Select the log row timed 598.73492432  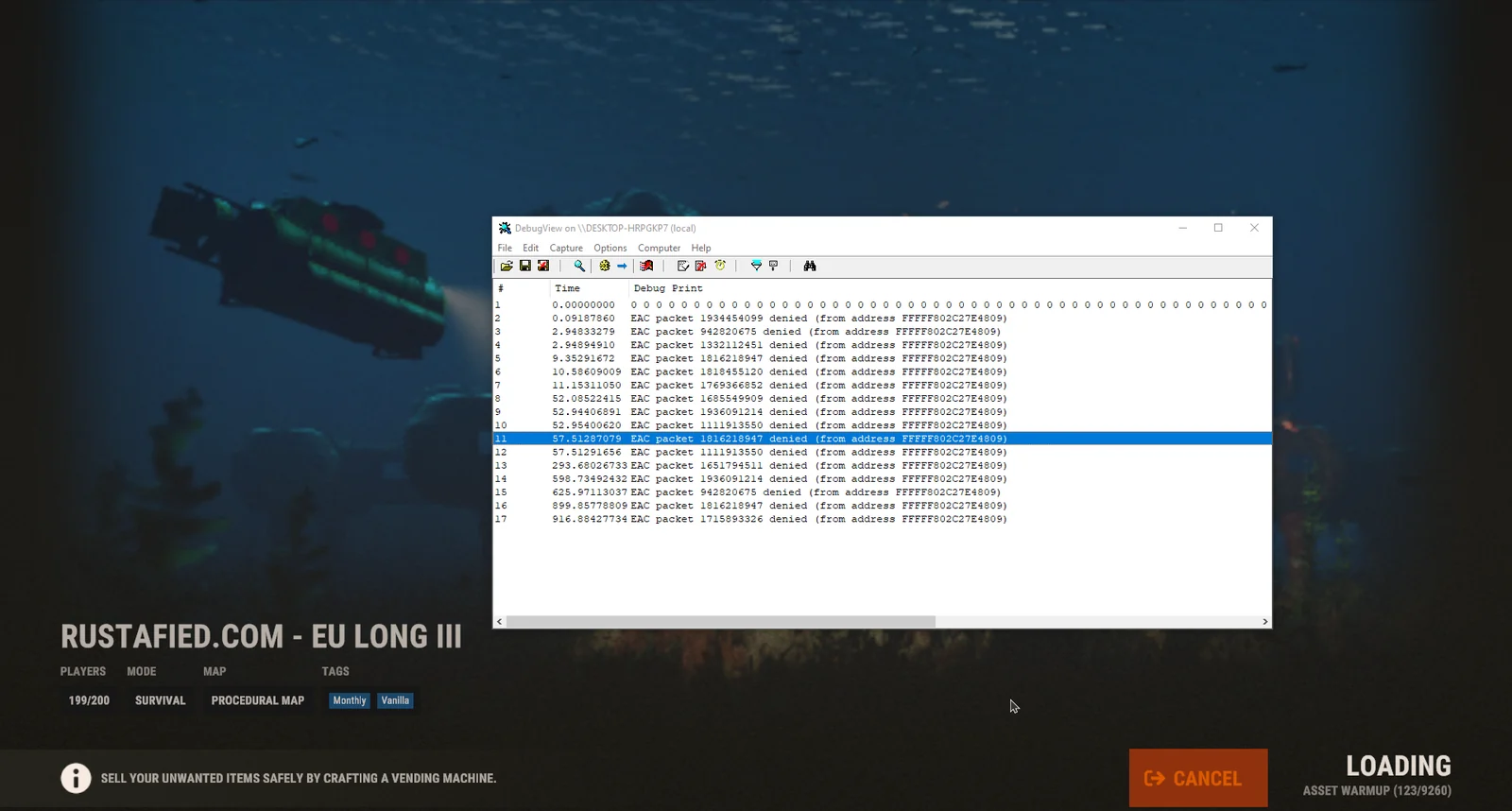883,479
